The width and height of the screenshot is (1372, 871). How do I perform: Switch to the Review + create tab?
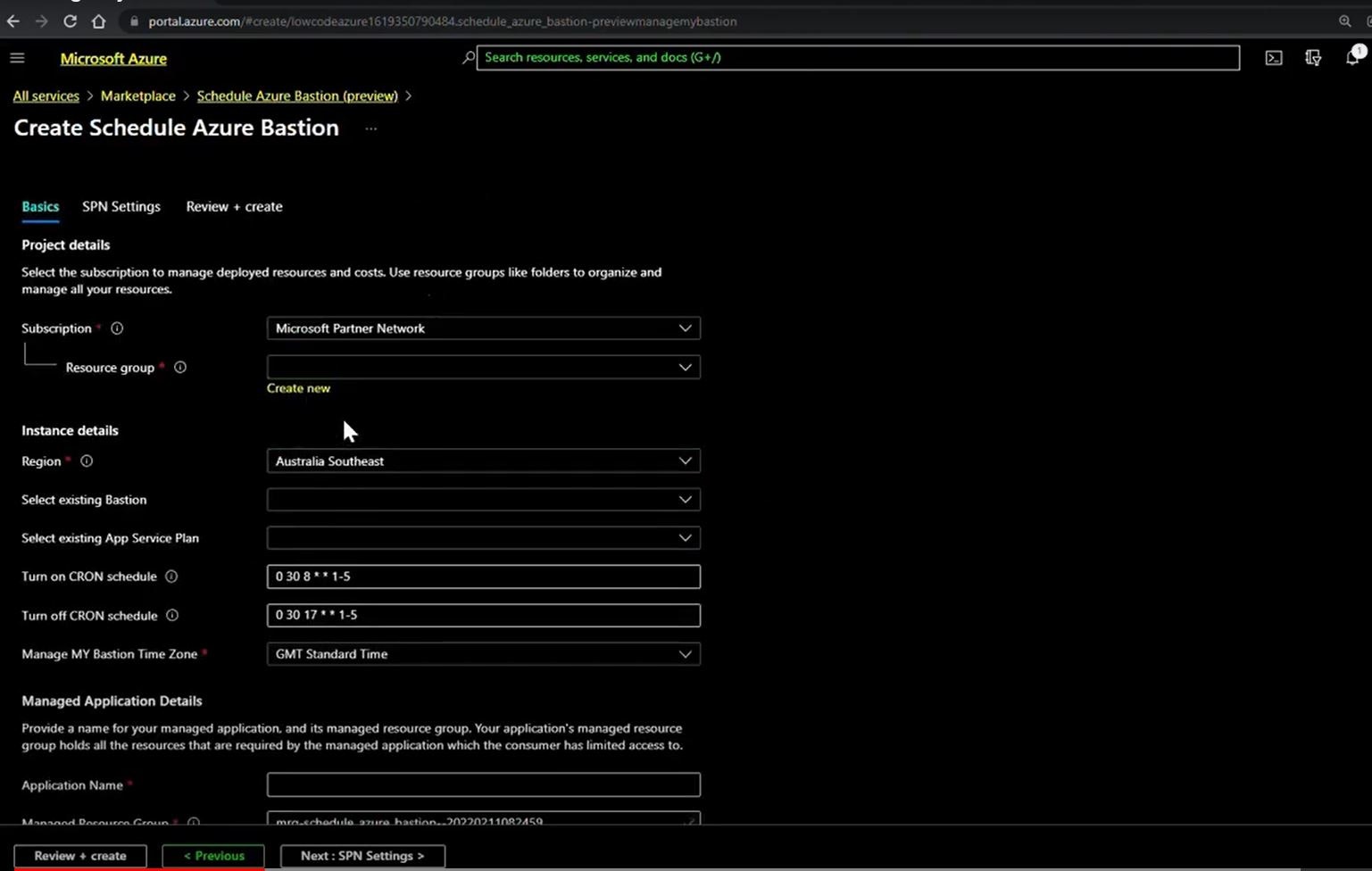coord(234,206)
